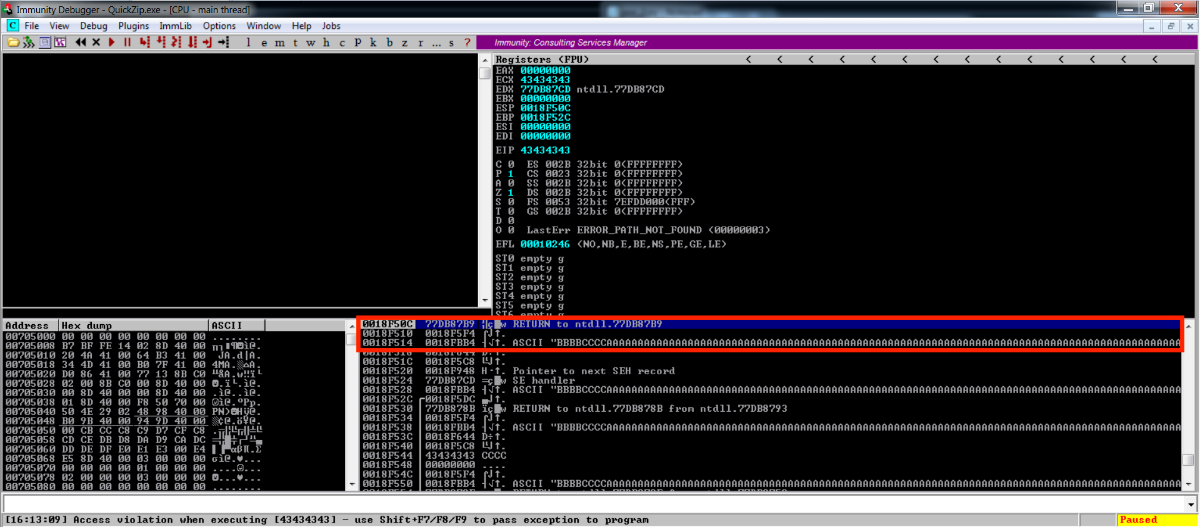This screenshot has height=527, width=1200.
Task: Click the Address column header in dump
Action: 29,325
